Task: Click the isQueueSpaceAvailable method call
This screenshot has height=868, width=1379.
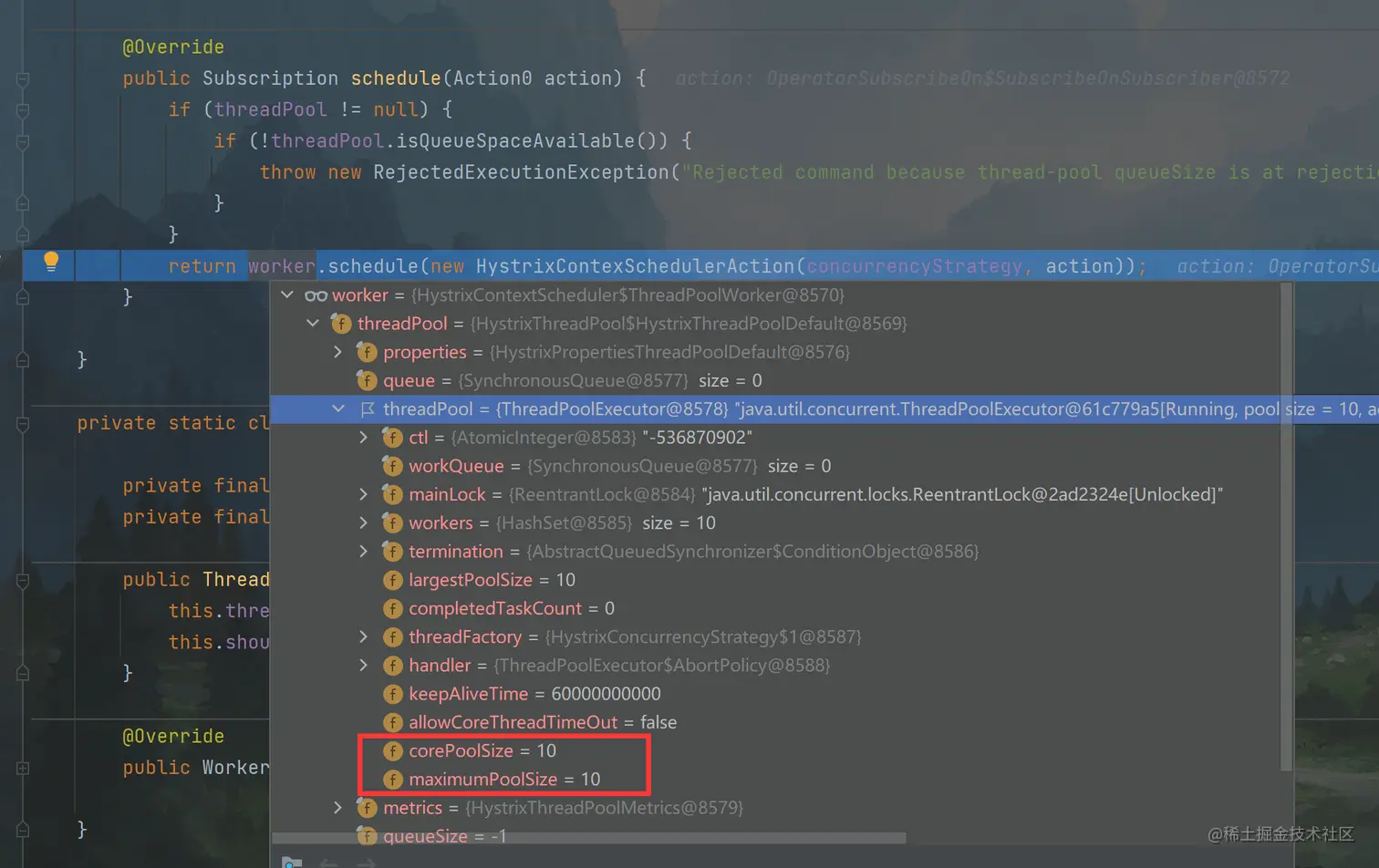Action: pyautogui.click(x=514, y=140)
